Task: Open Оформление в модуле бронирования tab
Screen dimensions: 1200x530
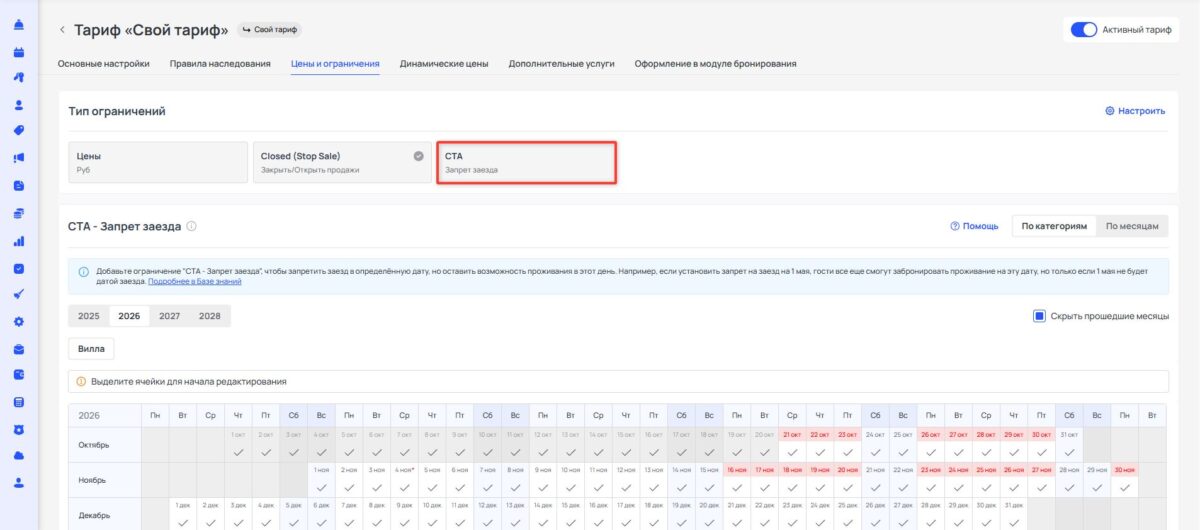Action: click(716, 64)
